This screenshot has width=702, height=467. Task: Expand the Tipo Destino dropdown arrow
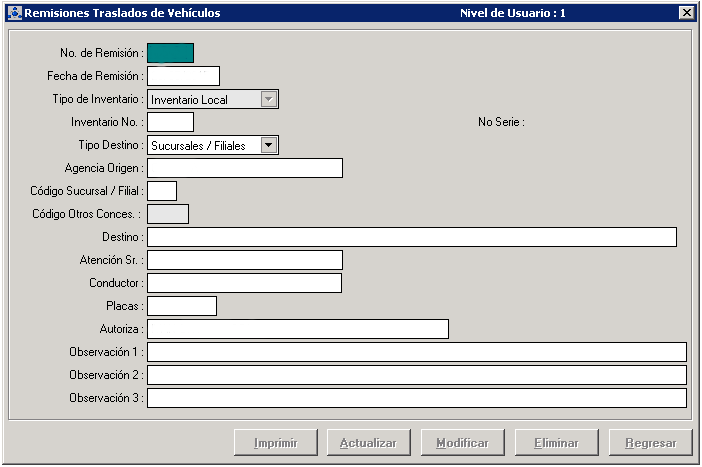point(268,145)
